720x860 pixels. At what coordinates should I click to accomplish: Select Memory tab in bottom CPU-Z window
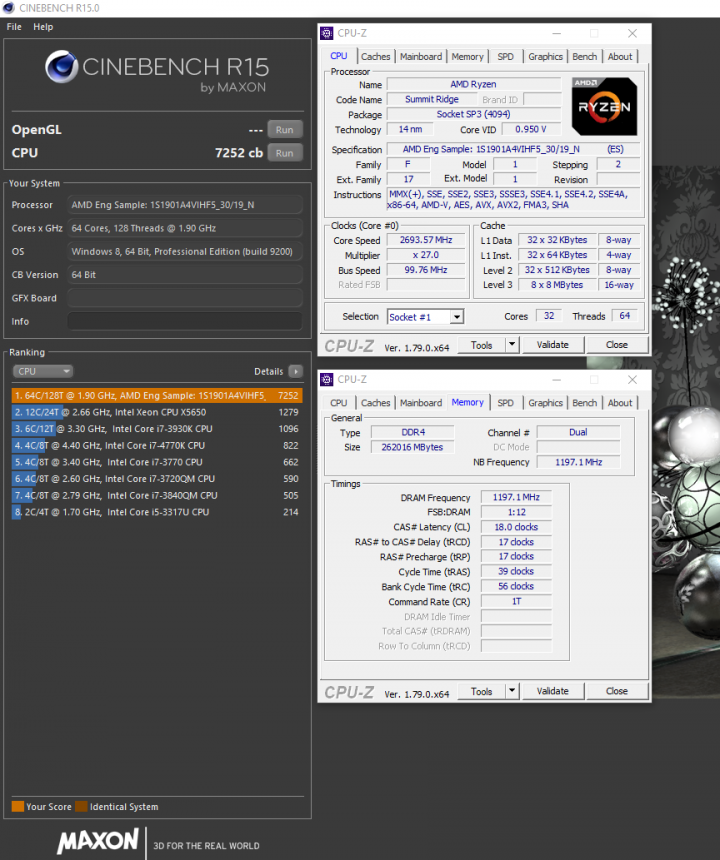click(468, 402)
